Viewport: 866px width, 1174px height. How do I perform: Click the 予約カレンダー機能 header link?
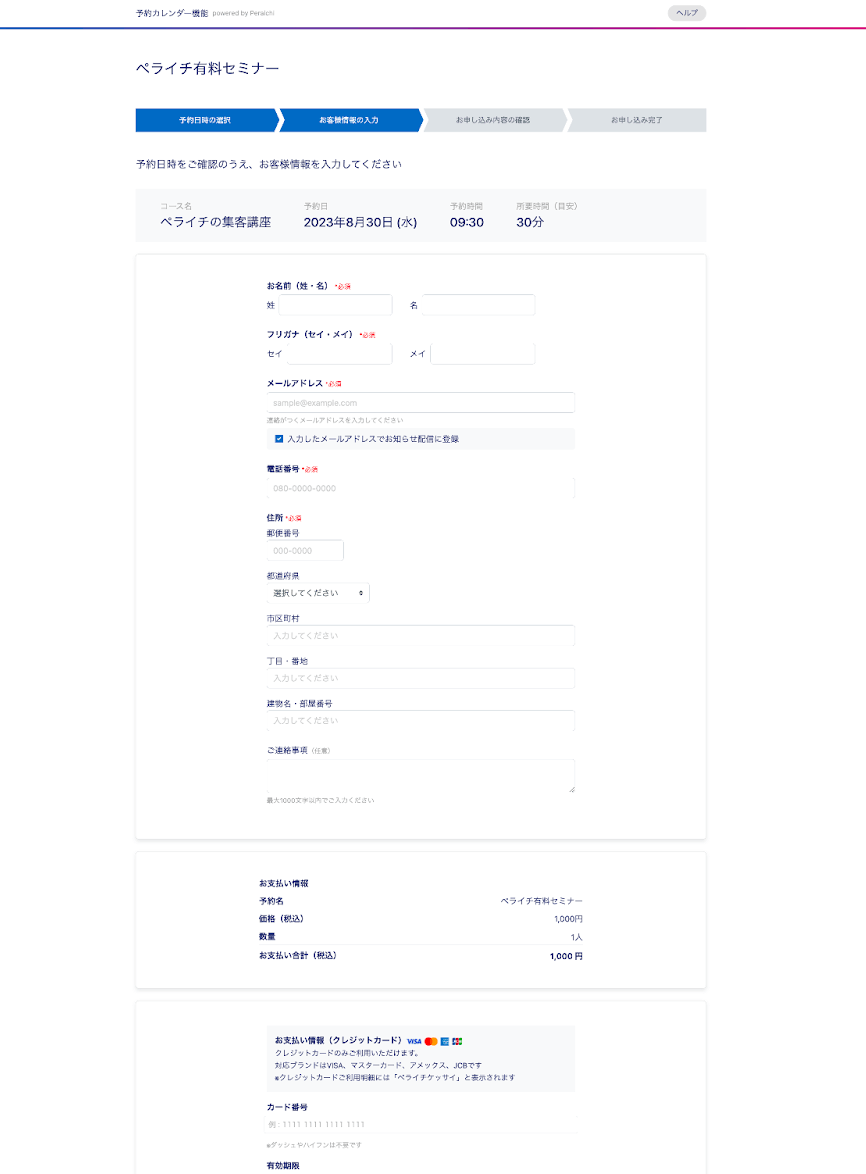pyautogui.click(x=172, y=13)
